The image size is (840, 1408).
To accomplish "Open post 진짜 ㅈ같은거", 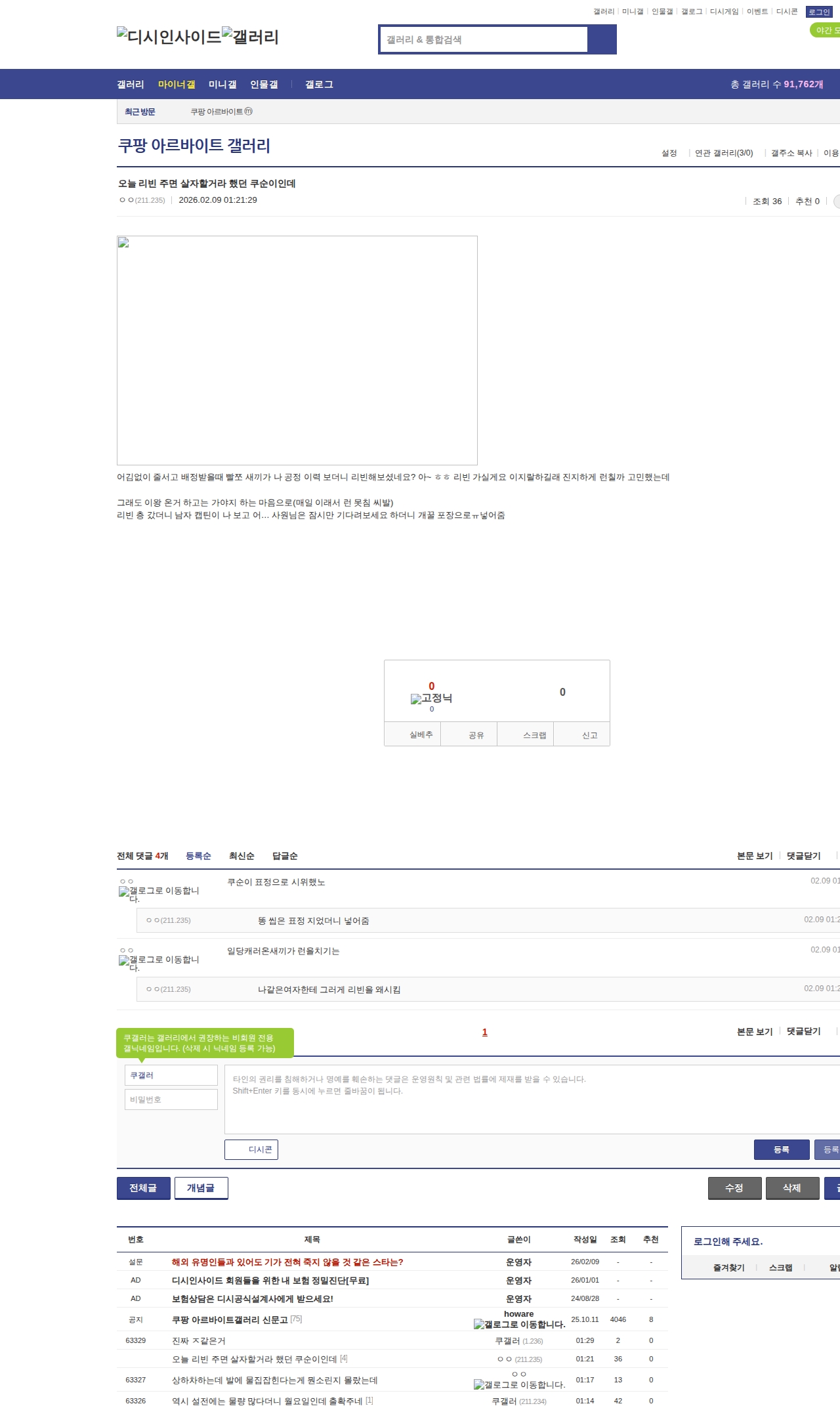I will (199, 1340).
